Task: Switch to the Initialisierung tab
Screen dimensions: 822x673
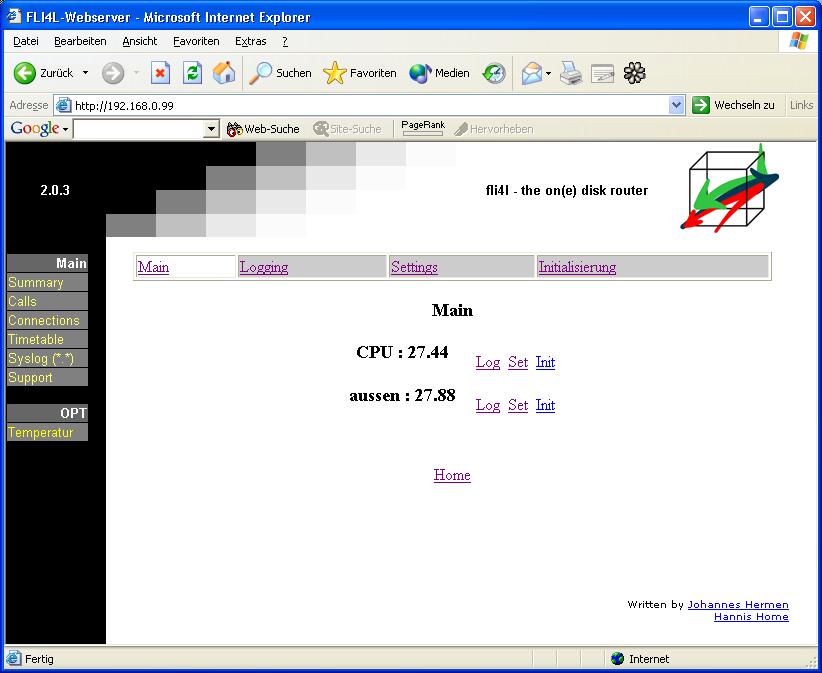Action: click(x=577, y=267)
